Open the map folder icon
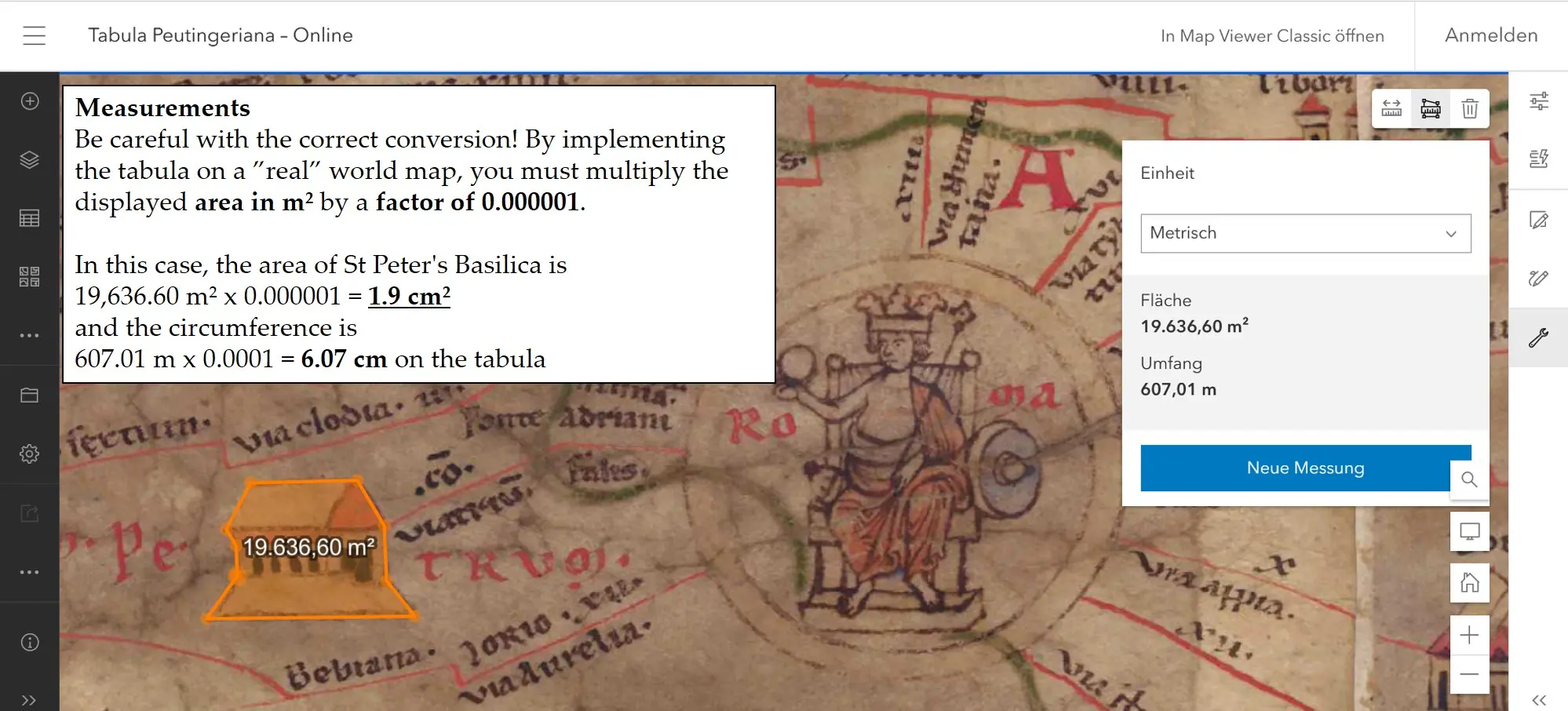Screen dimensions: 1568x711 tap(30, 395)
